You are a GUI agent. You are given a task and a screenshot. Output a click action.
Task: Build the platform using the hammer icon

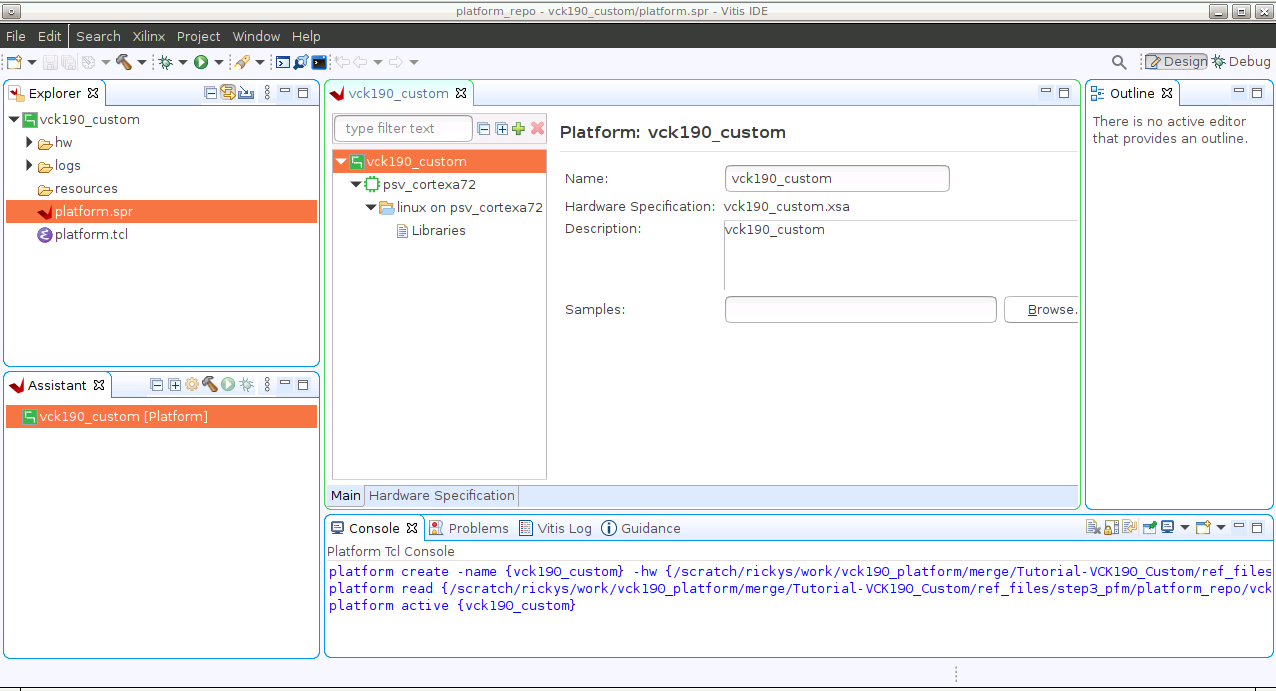tap(126, 61)
